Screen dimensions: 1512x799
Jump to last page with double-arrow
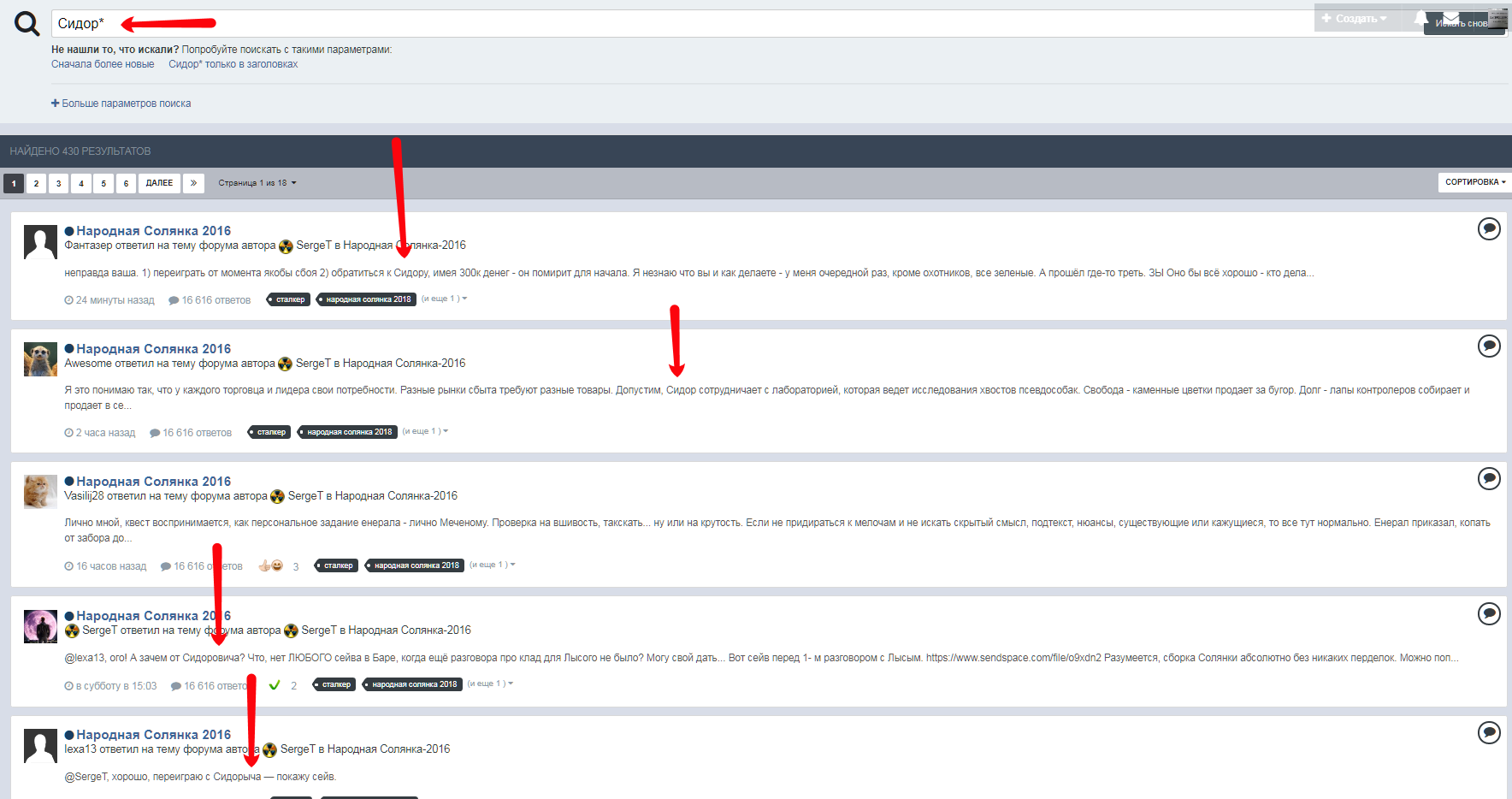pyautogui.click(x=193, y=183)
